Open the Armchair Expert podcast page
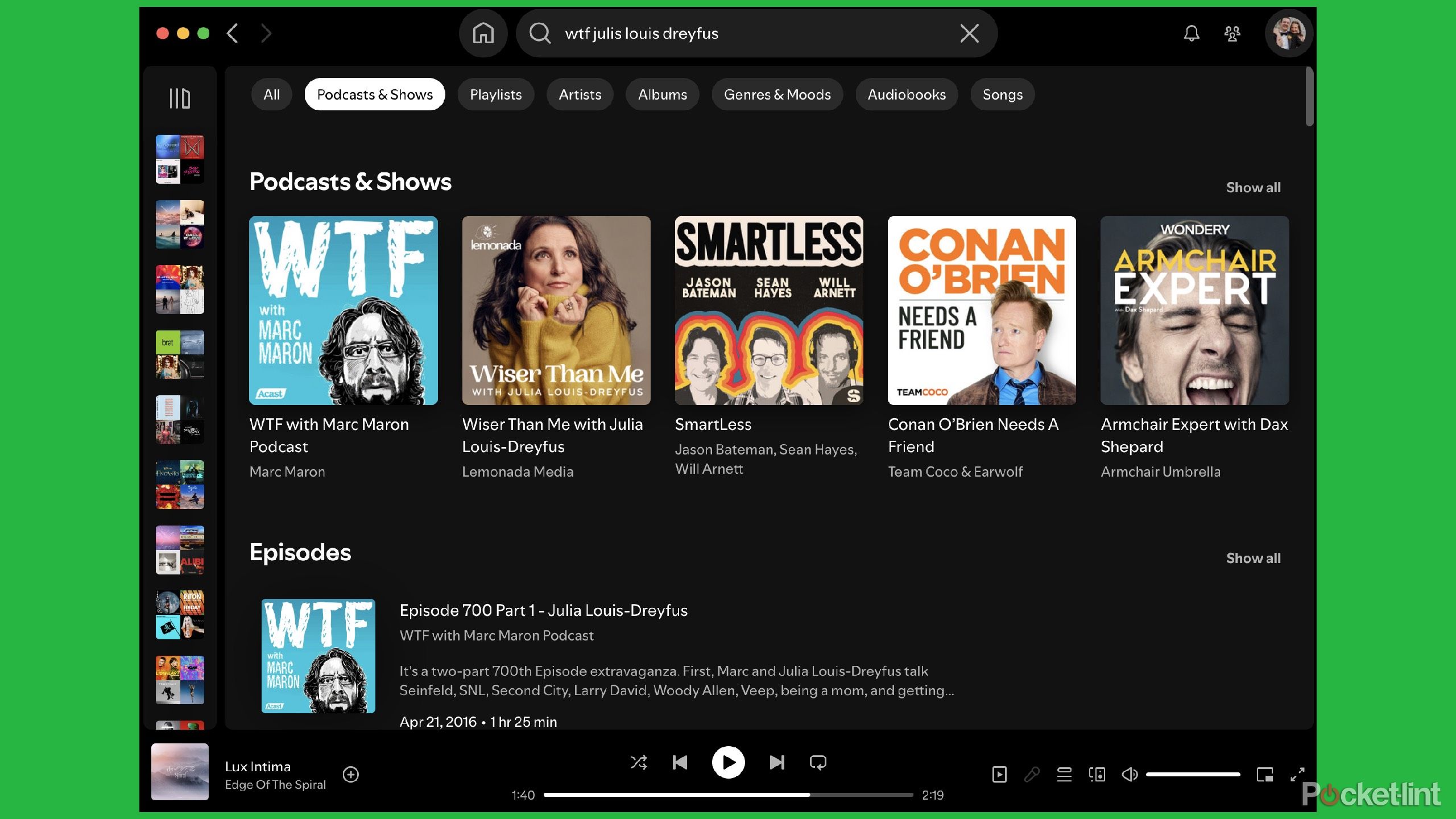This screenshot has height=819, width=1456. [1194, 309]
